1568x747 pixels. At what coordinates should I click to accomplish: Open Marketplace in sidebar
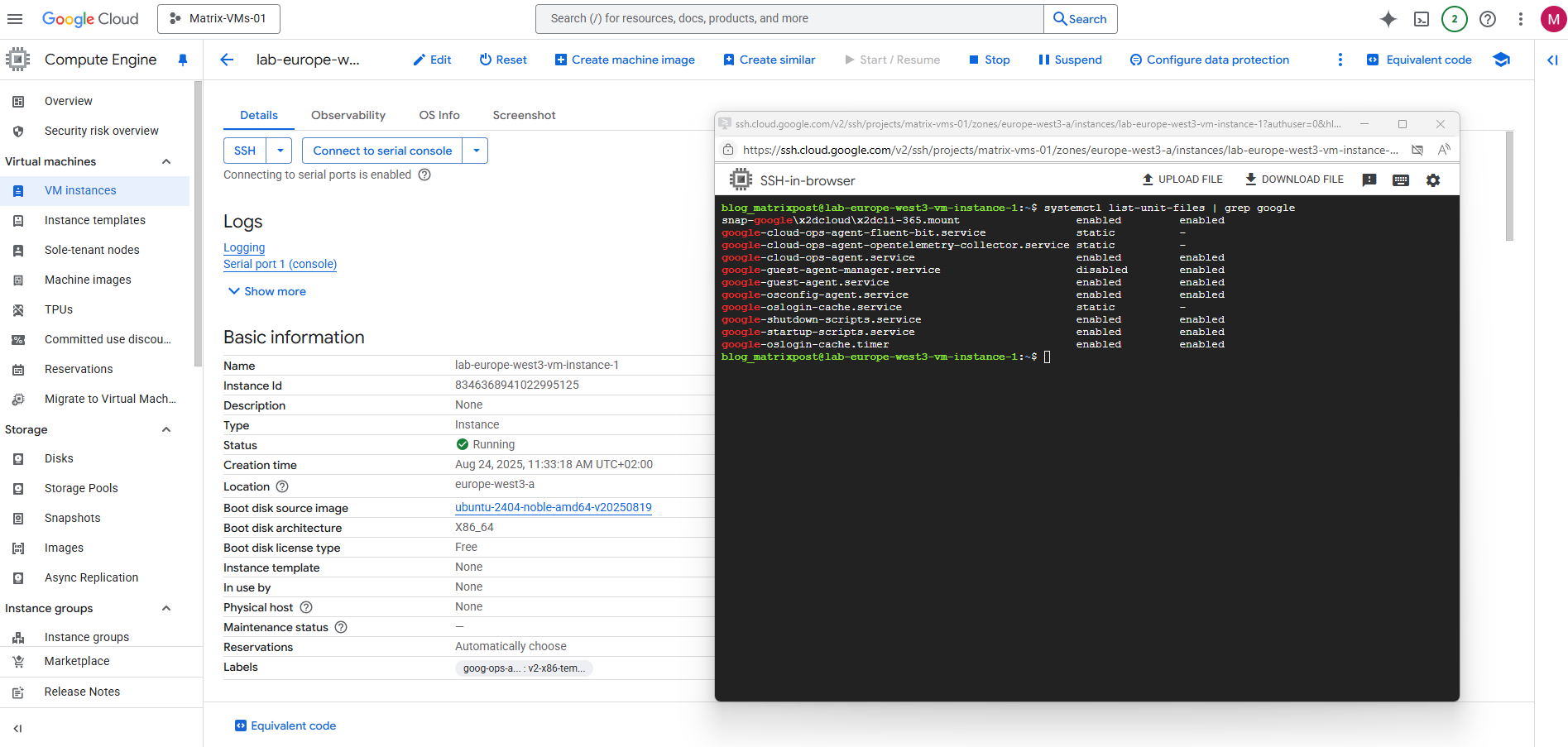[x=94, y=661]
